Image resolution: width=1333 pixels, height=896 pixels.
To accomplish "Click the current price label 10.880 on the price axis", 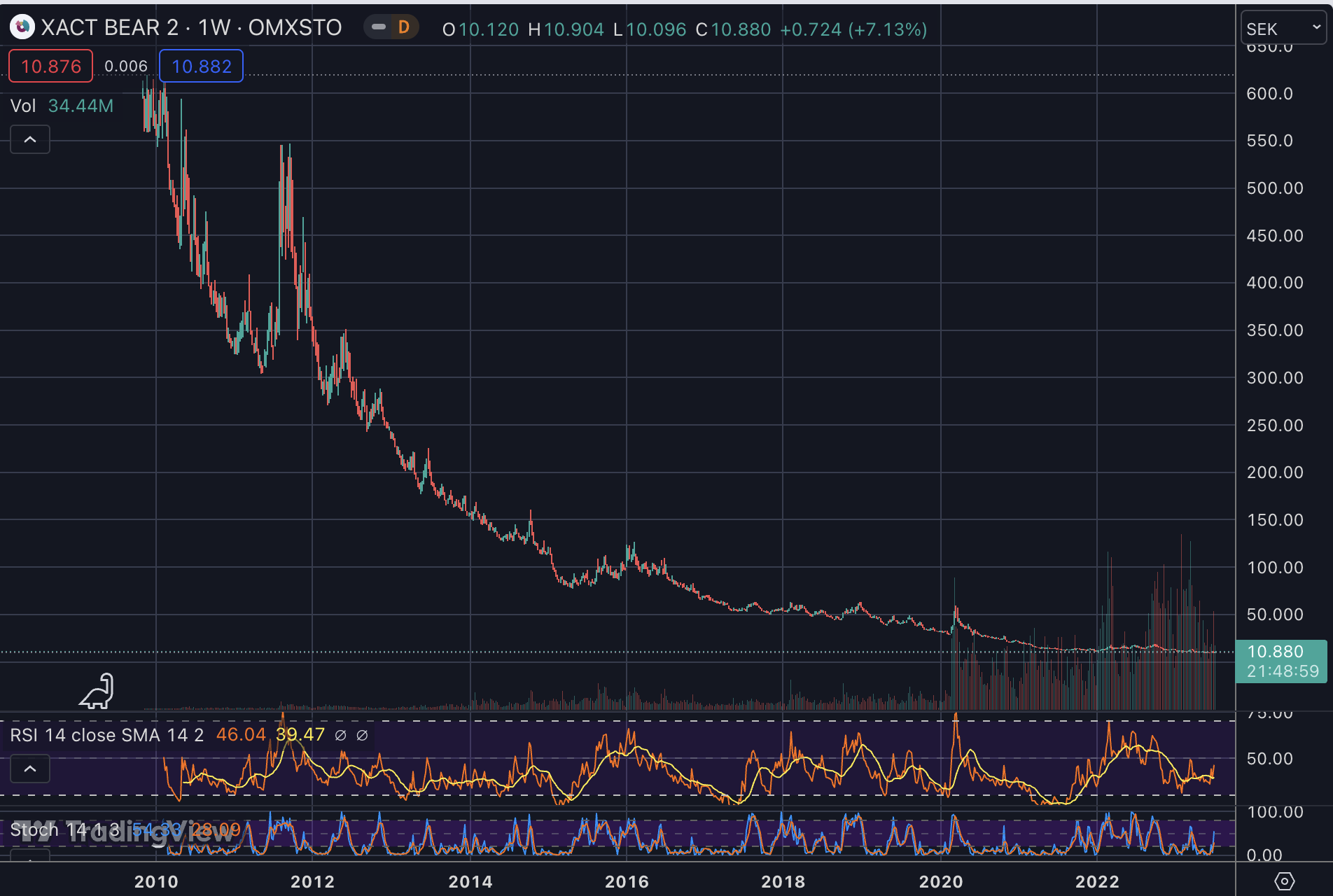I will tap(1276, 652).
